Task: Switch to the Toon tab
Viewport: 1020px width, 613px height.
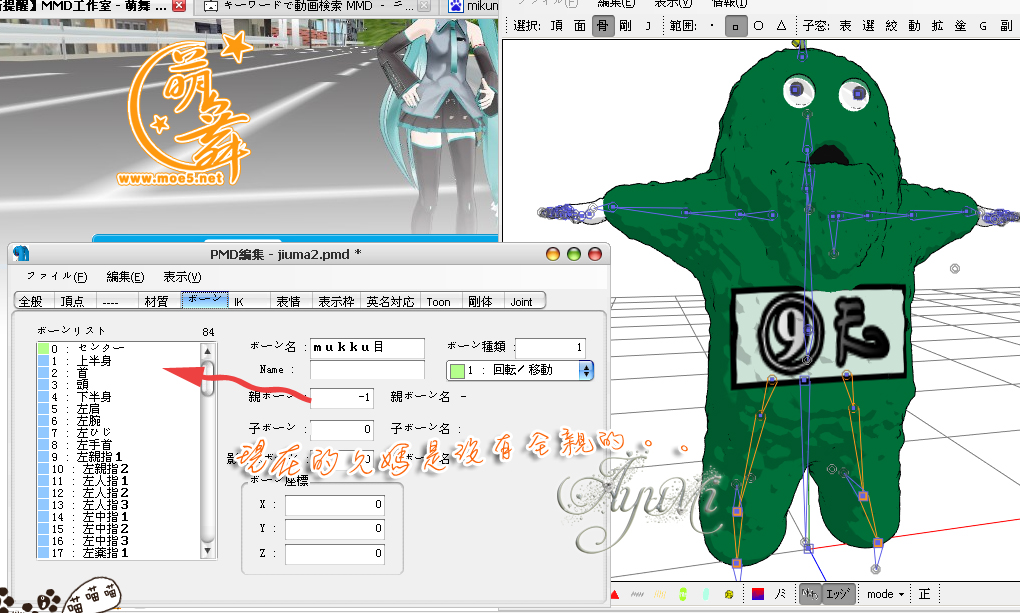Action: (438, 301)
